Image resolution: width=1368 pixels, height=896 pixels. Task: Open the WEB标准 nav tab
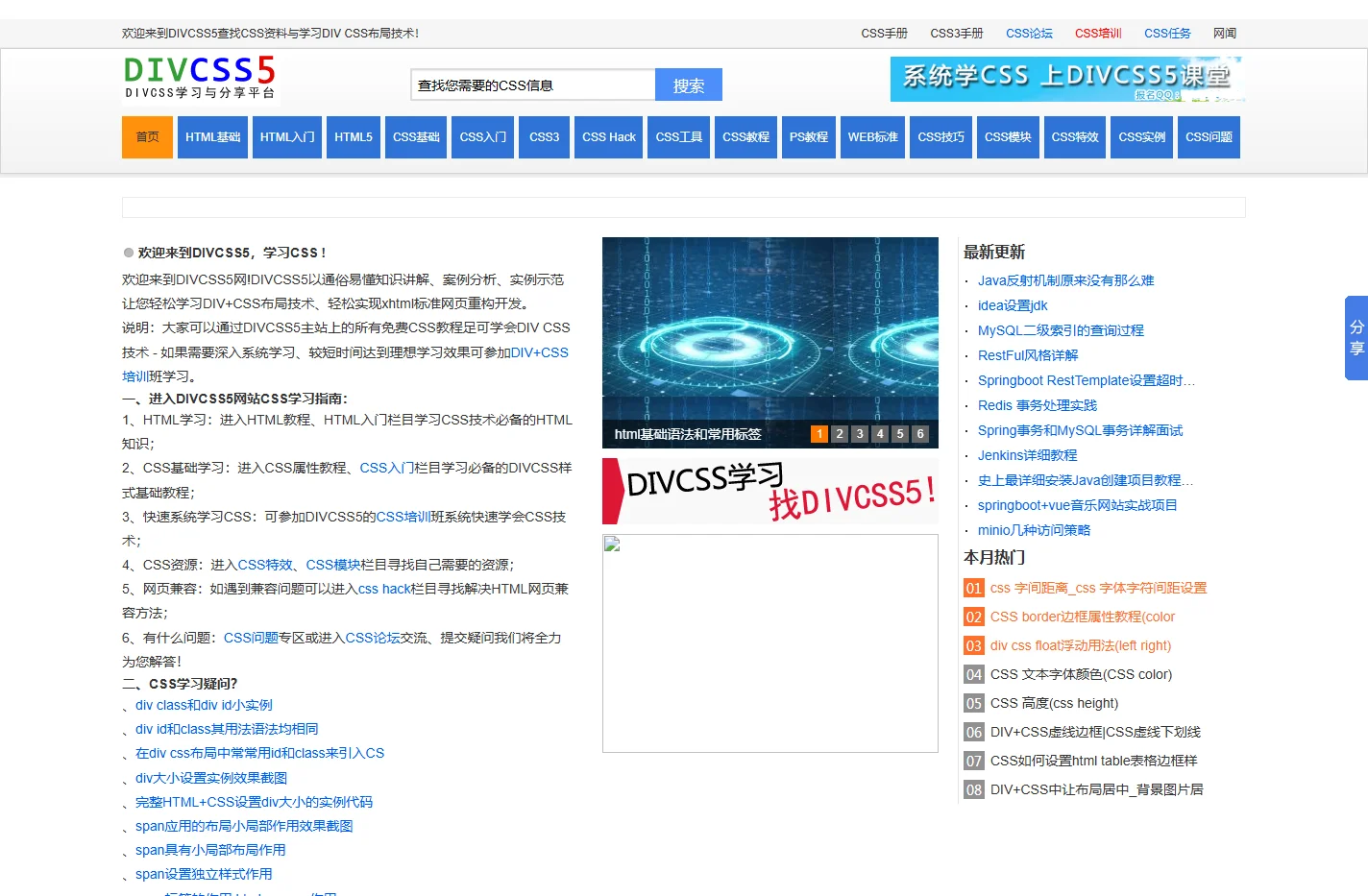point(873,137)
